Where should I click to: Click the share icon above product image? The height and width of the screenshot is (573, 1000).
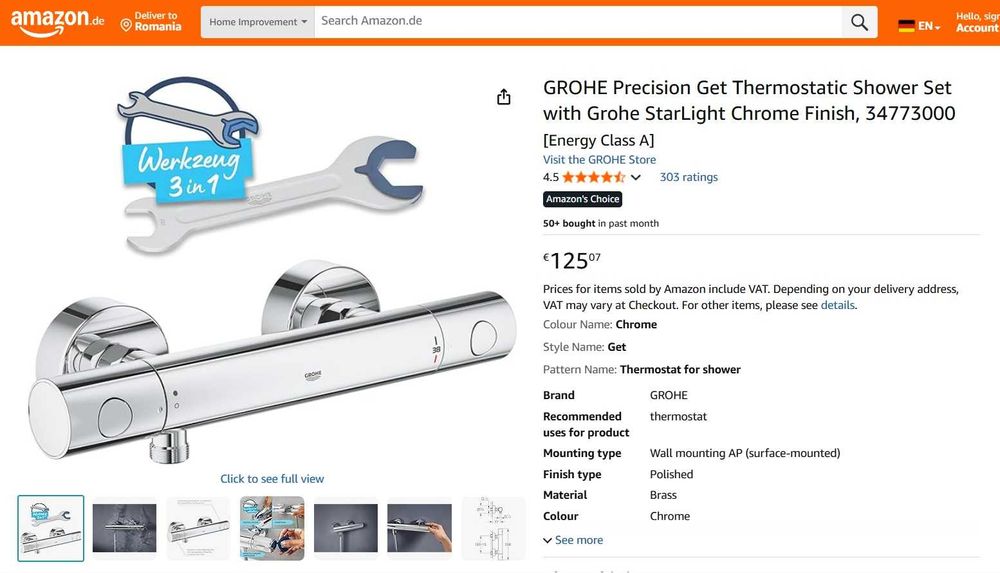click(504, 97)
